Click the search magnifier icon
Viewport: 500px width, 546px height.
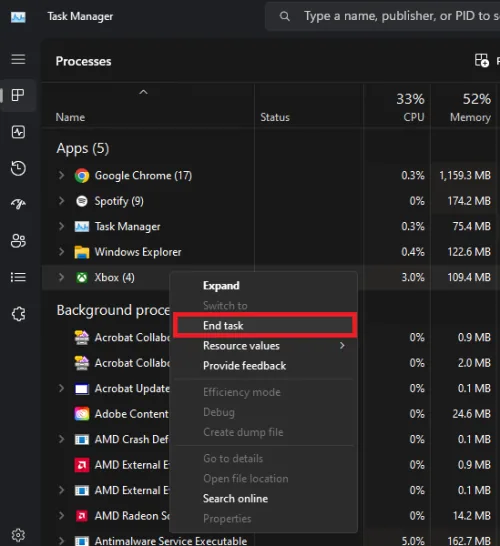coord(284,16)
